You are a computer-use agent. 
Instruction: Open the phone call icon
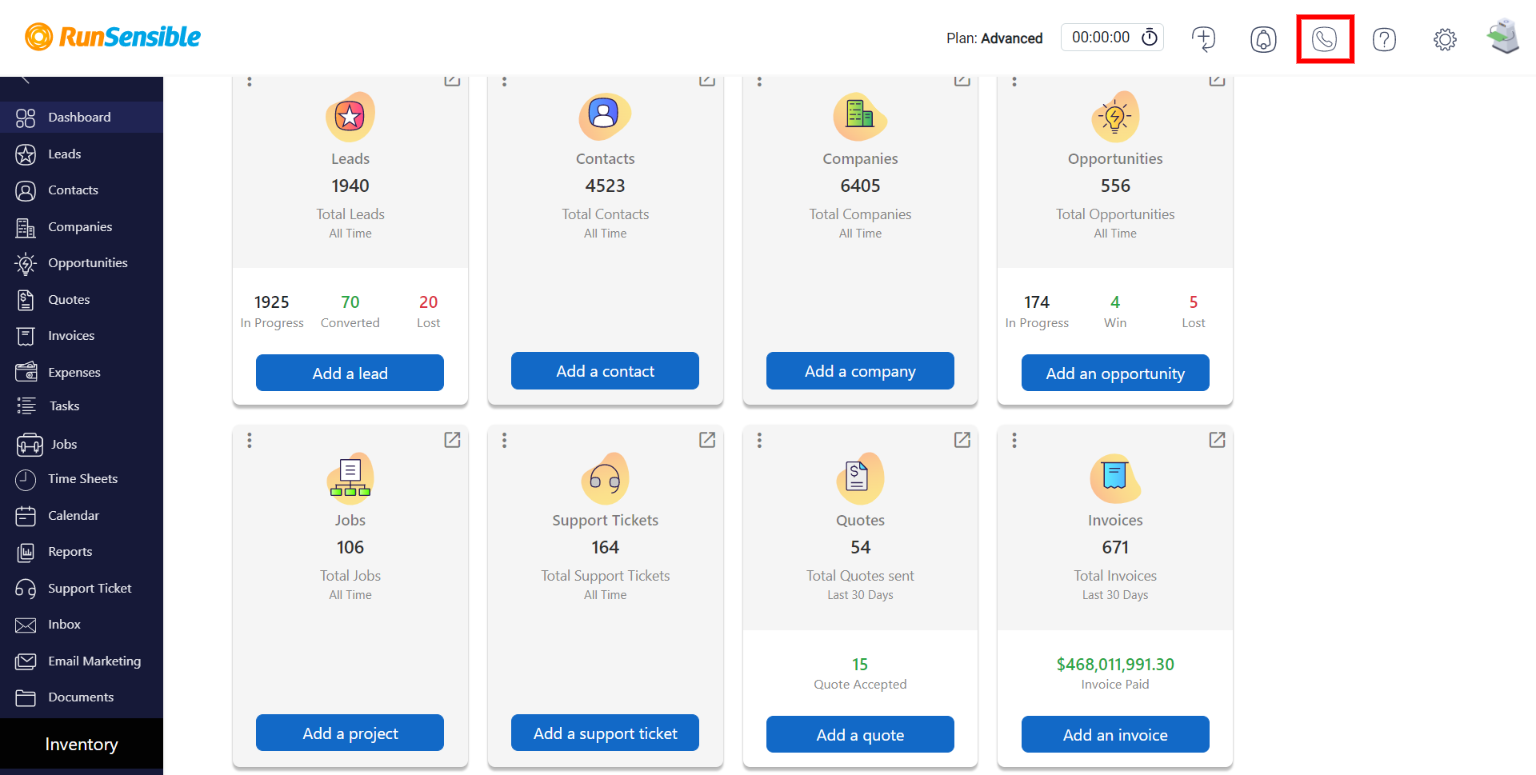[1324, 39]
